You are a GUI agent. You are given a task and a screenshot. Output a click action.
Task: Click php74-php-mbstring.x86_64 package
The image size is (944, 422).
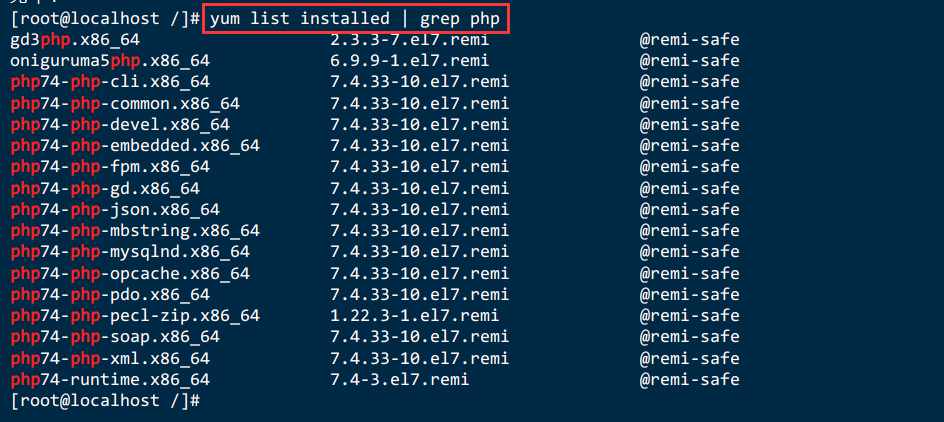[135, 231]
